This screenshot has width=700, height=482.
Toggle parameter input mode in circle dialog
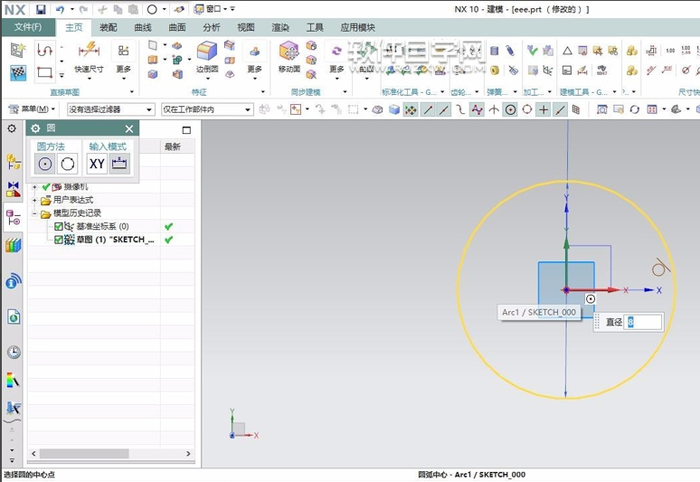point(120,164)
